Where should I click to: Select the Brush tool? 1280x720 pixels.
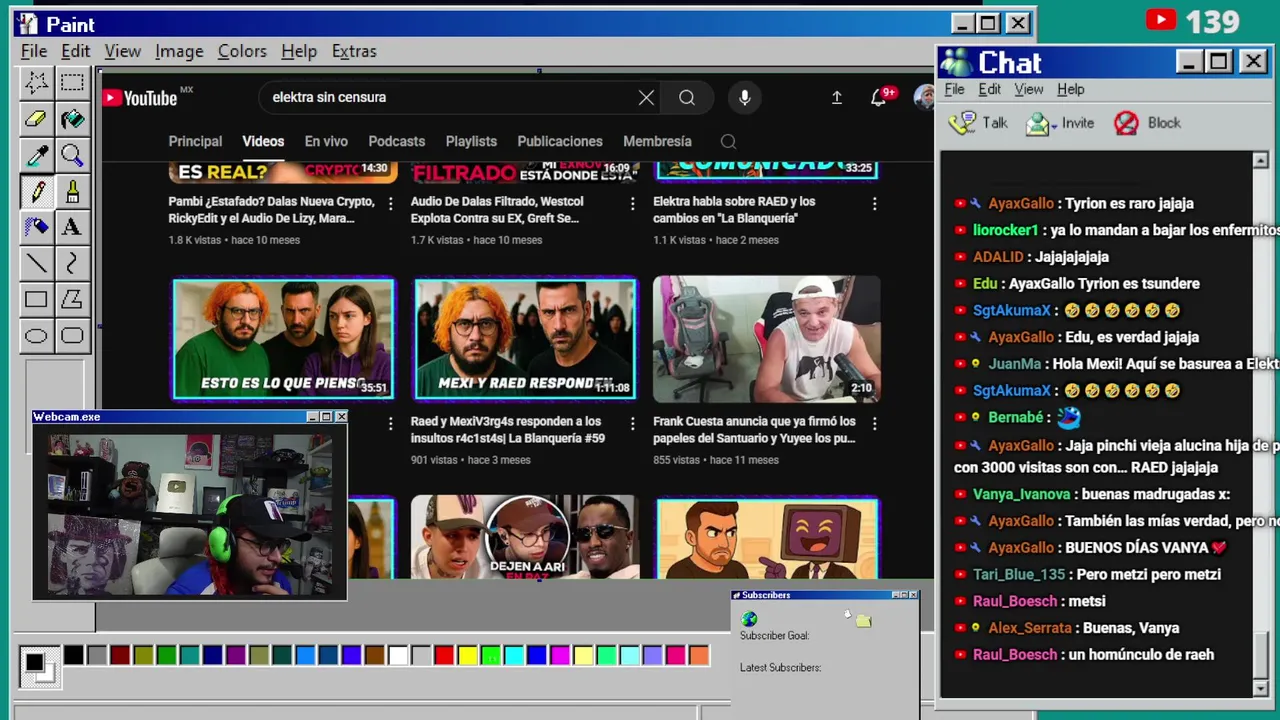pos(72,191)
